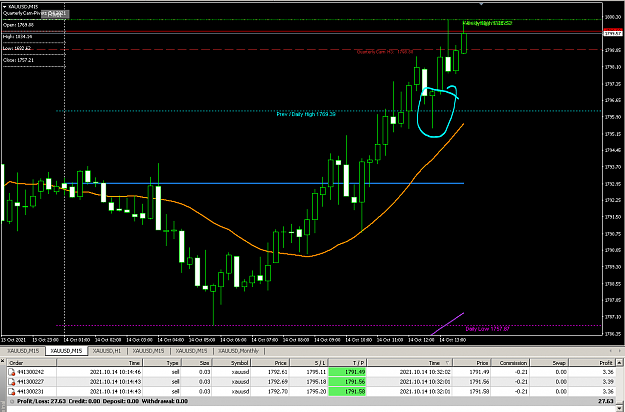
Task: Click the Prev. Daily High chart label
Action: click(306, 114)
